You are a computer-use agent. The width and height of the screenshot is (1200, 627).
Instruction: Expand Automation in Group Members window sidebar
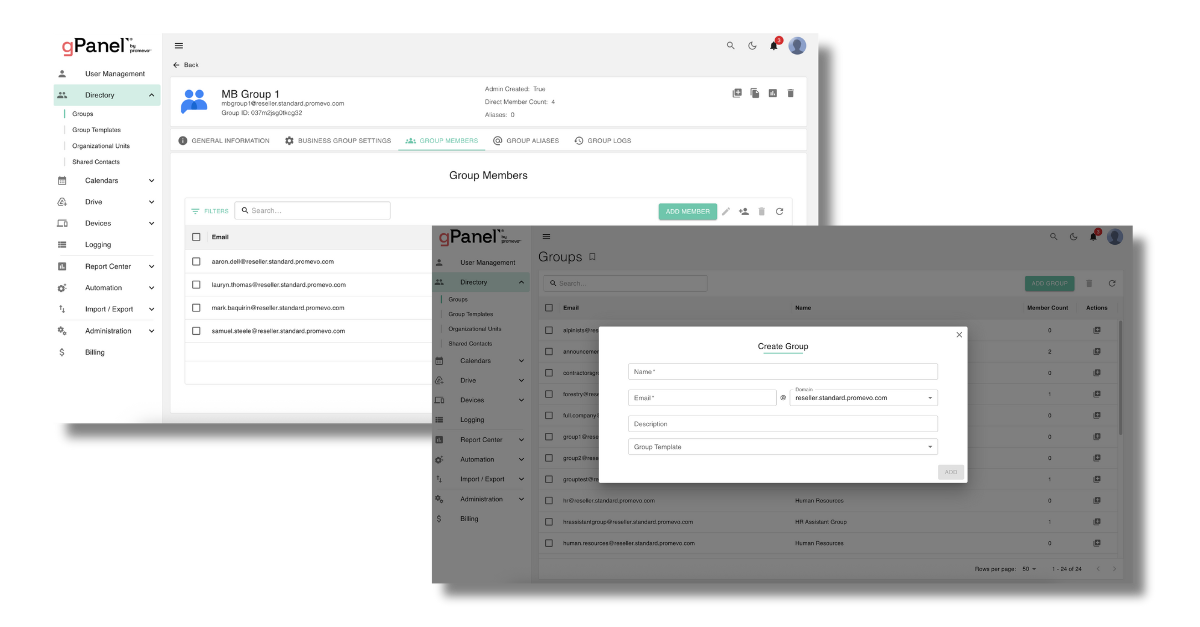[x=151, y=288]
